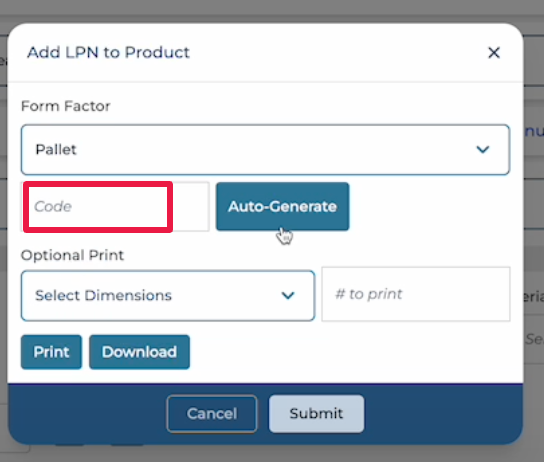Click the partially hidden search field behind dialog

click(534, 339)
